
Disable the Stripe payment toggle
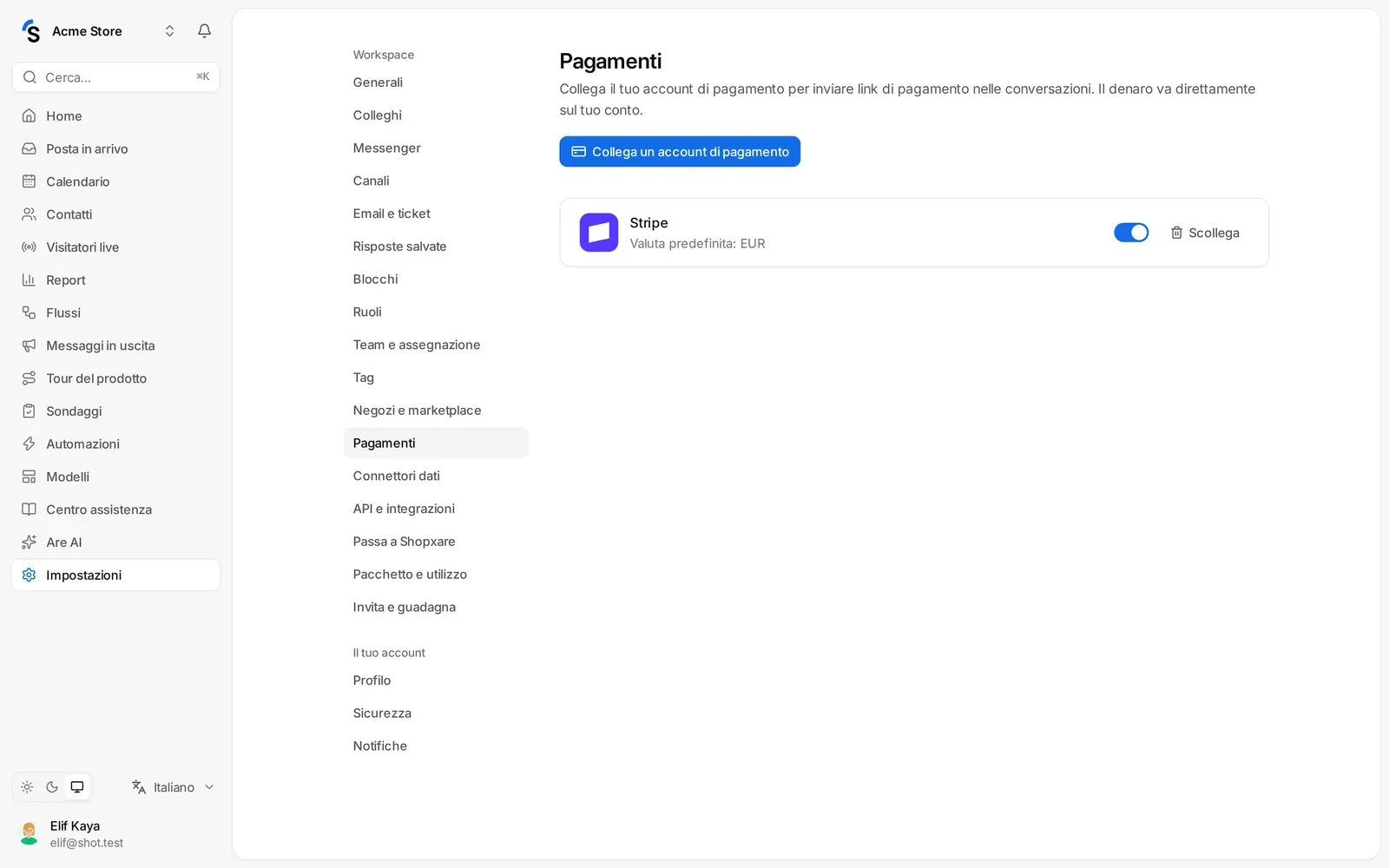coord(1131,233)
